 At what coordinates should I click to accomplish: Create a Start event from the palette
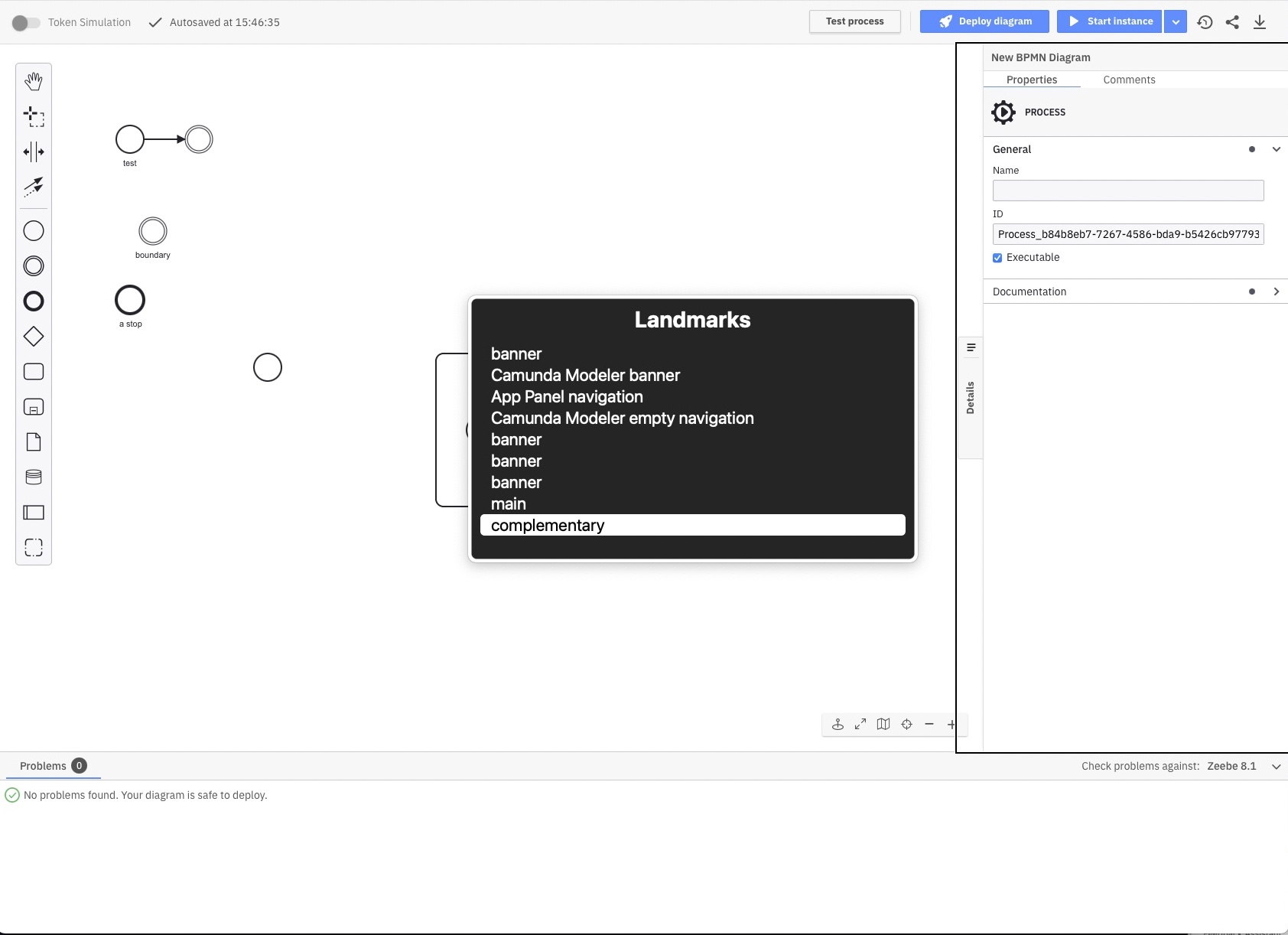point(34,230)
